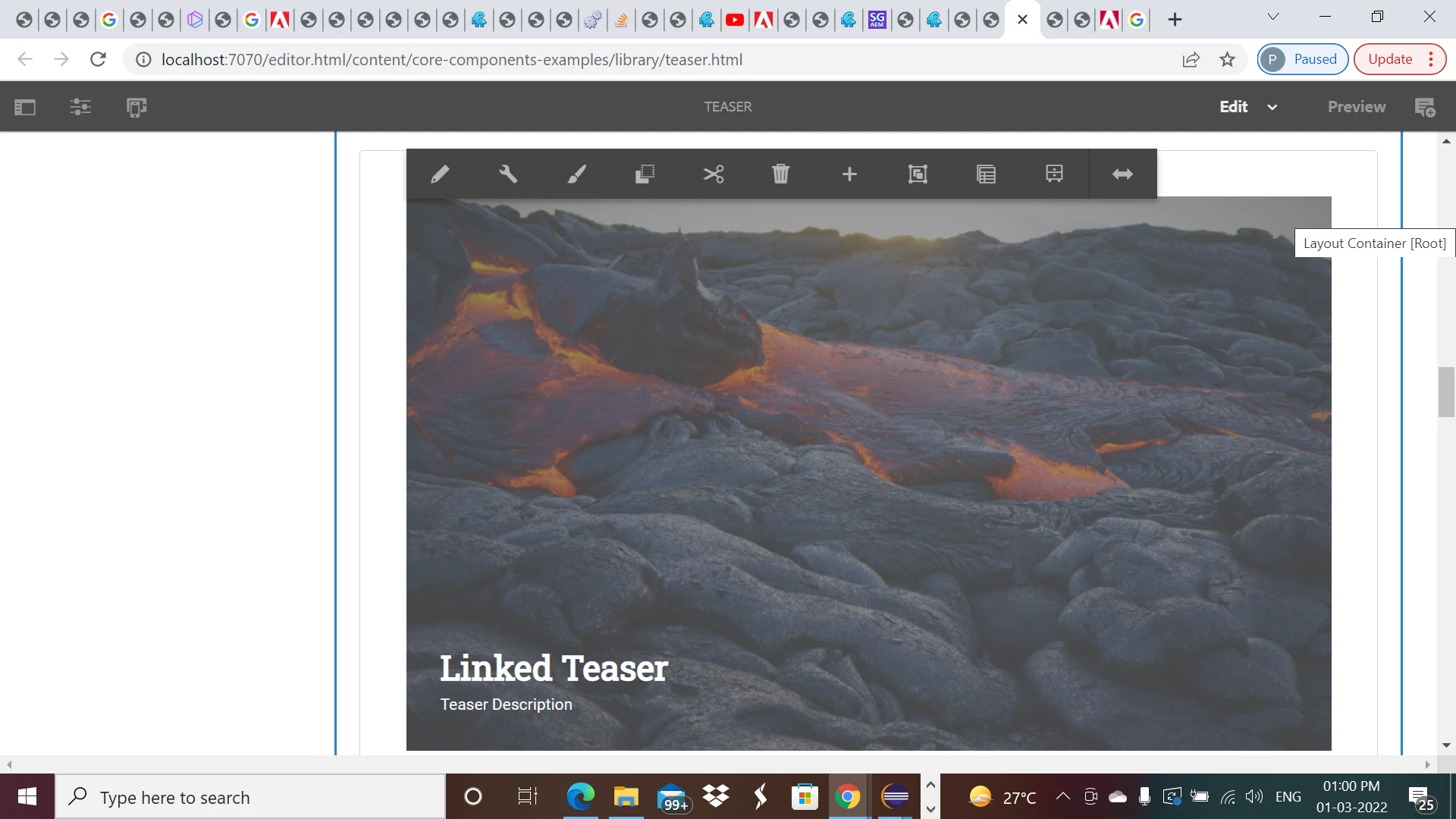Click the pencil Edit icon in component toolbar

440,174
